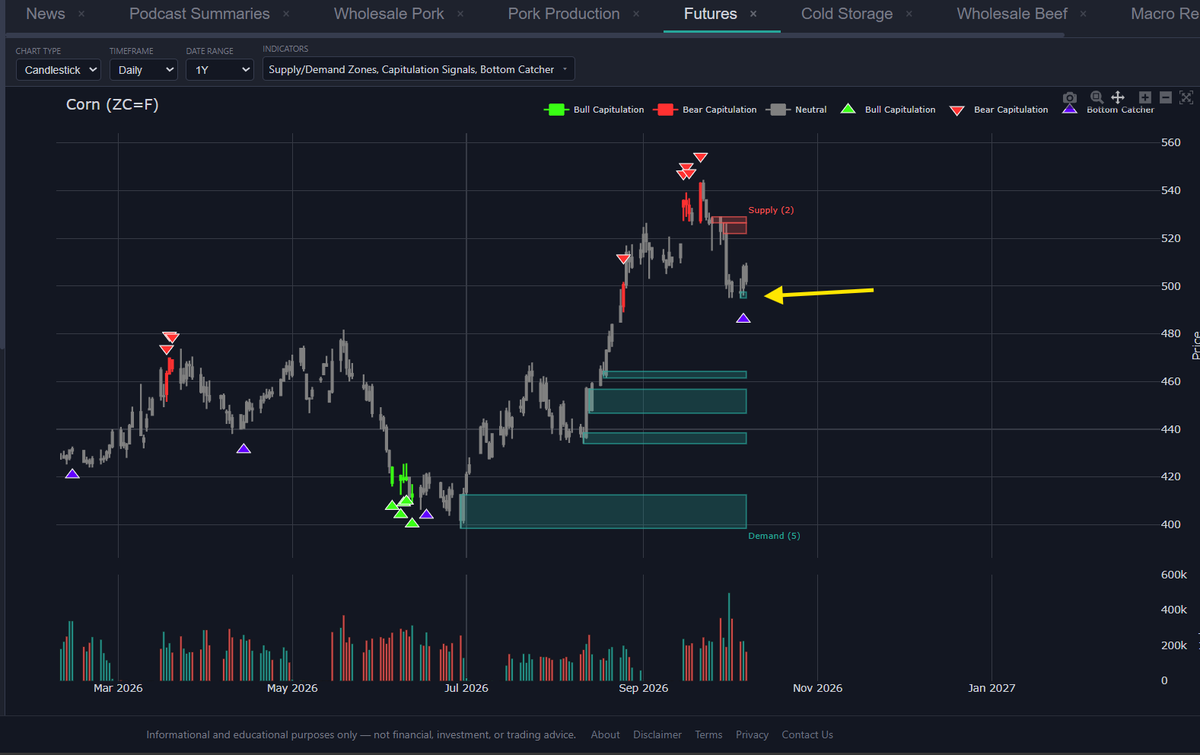Expand the Indicators multi-select dropdown

(418, 69)
